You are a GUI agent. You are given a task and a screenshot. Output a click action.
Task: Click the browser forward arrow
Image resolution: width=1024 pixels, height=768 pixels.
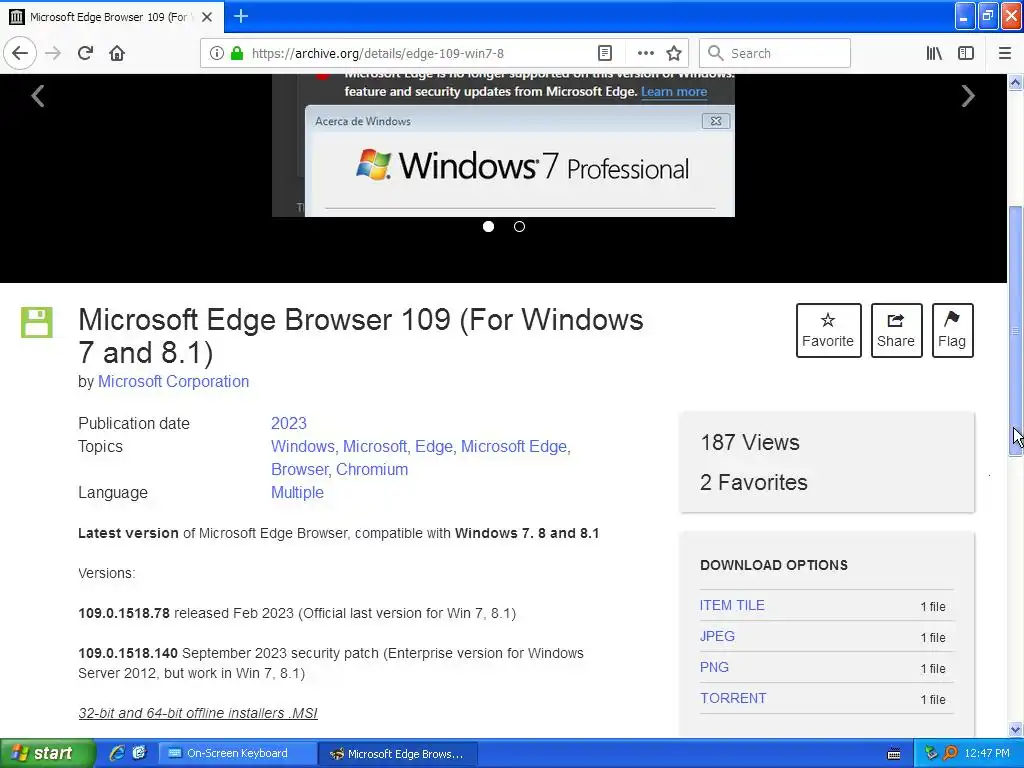pos(53,53)
